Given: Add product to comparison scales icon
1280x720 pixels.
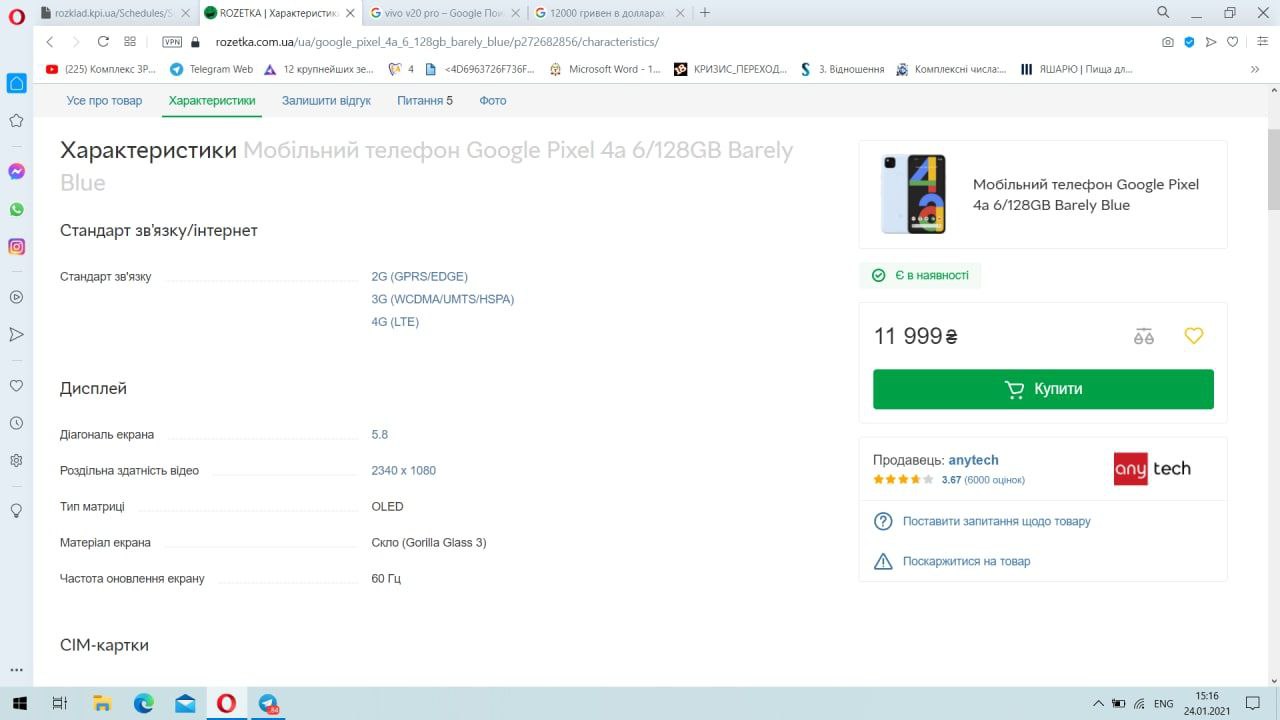Looking at the screenshot, I should (1144, 336).
